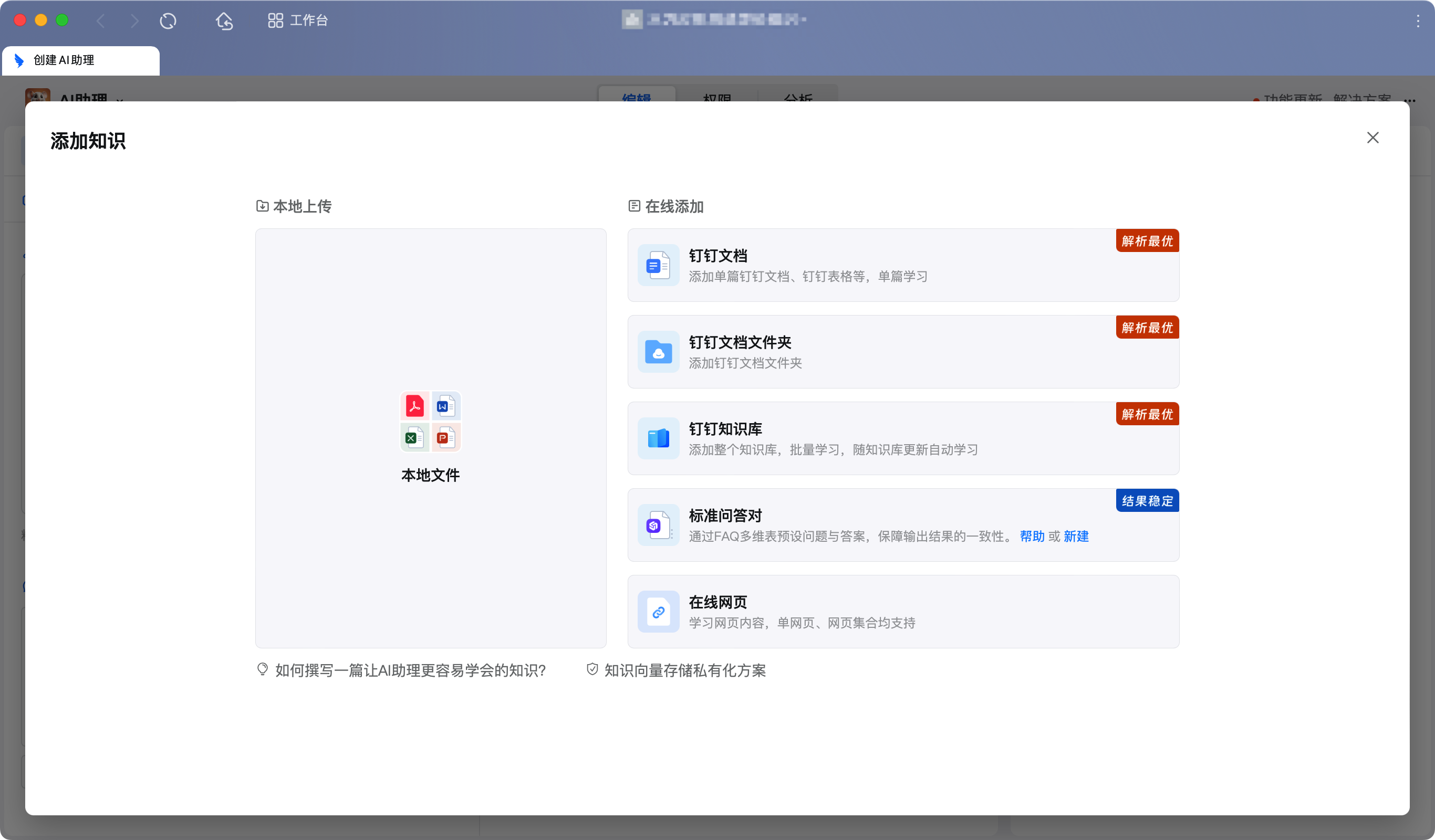Click the 钉钉文档 document icon
The width and height of the screenshot is (1435, 840).
(x=658, y=265)
